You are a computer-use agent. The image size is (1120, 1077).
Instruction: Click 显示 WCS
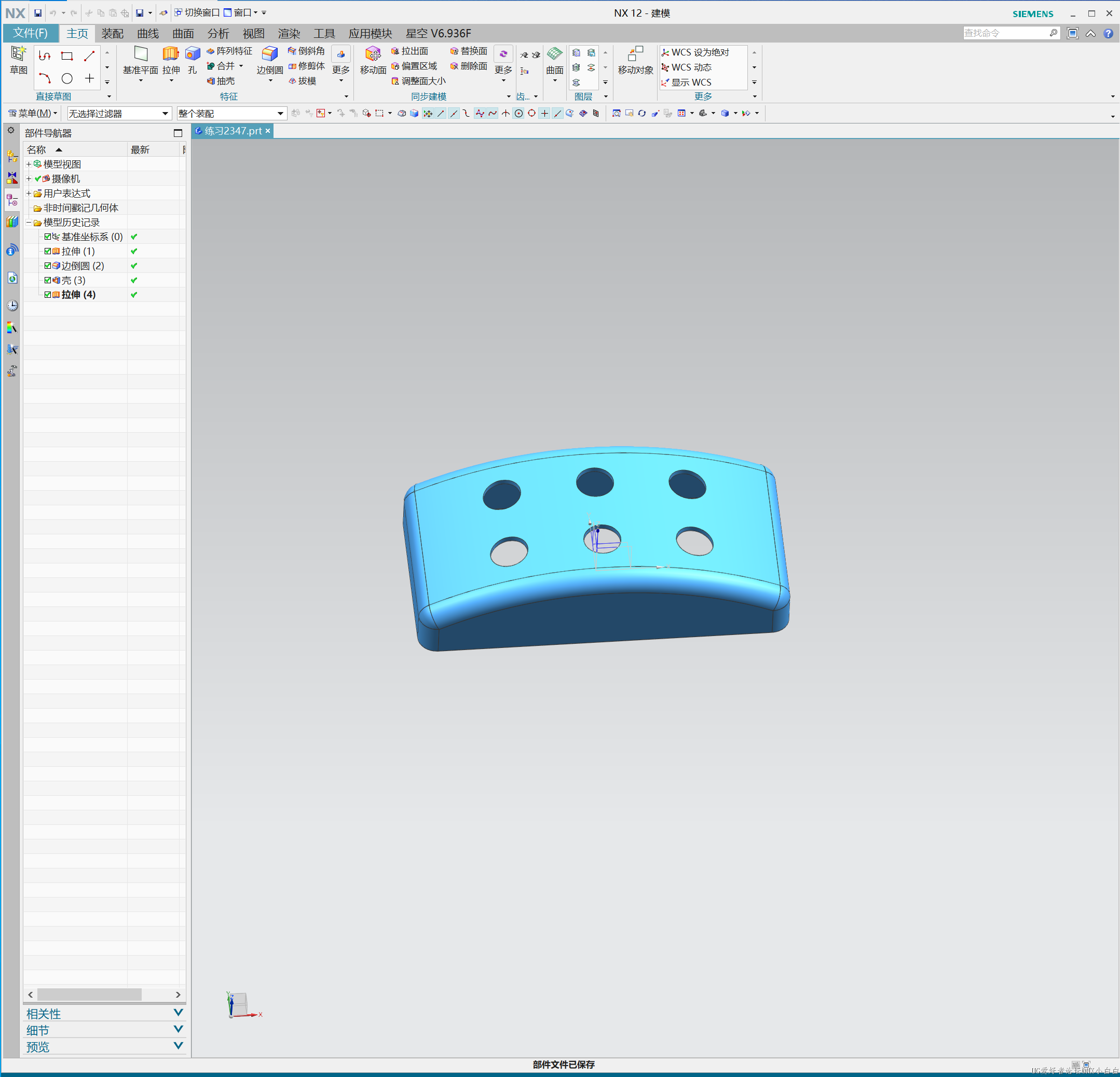pyautogui.click(x=686, y=82)
